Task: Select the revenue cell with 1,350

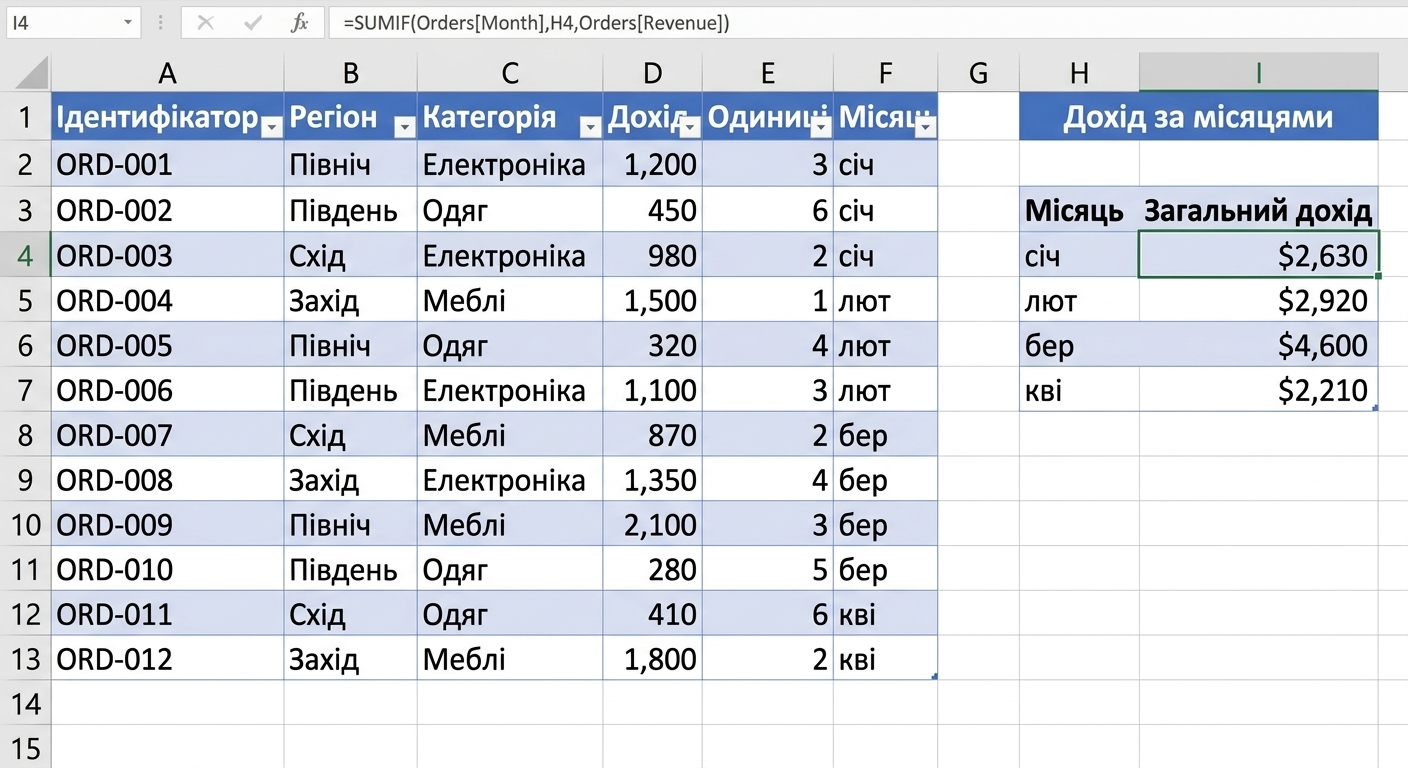Action: 653,480
